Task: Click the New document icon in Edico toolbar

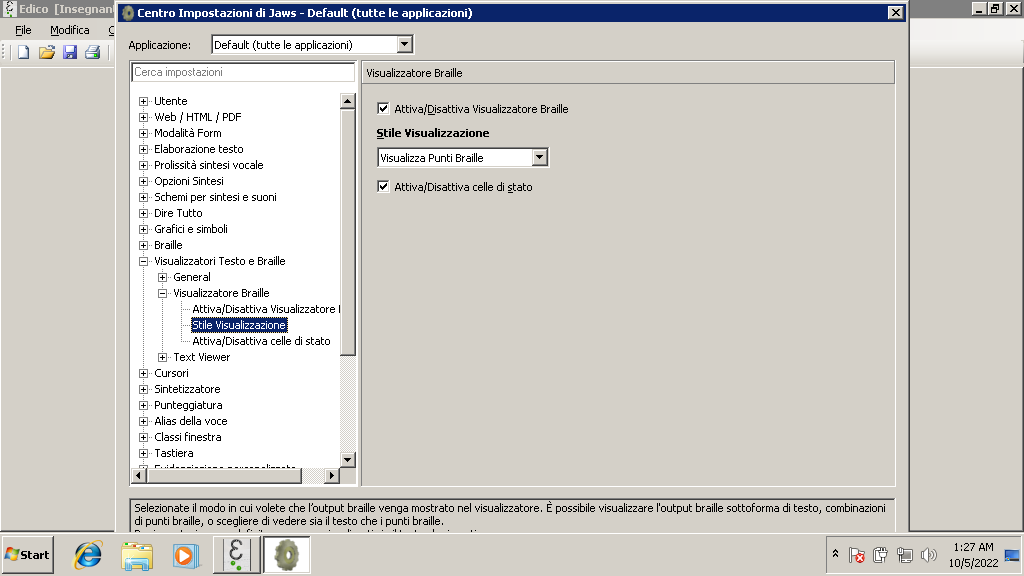Action: tap(24, 52)
